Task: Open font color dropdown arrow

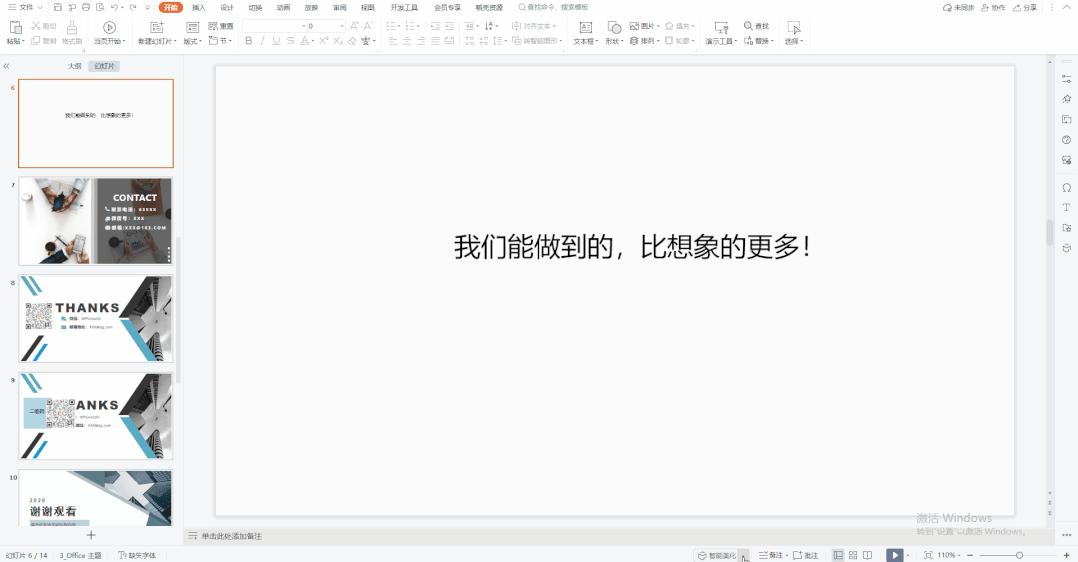Action: (x=313, y=41)
